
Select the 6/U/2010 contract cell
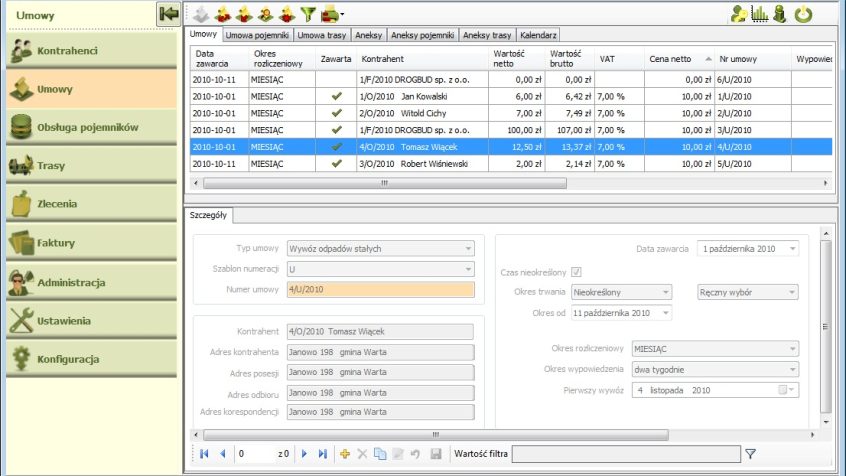pos(753,79)
